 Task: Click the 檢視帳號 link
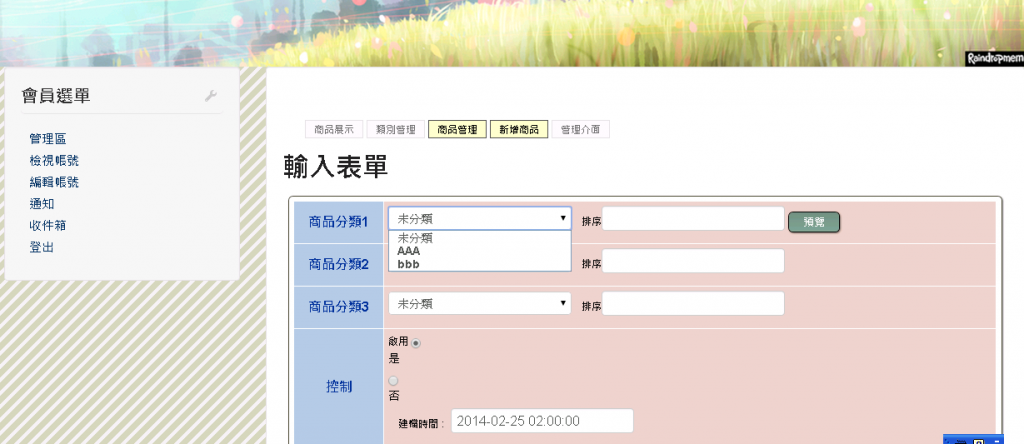tap(54, 160)
